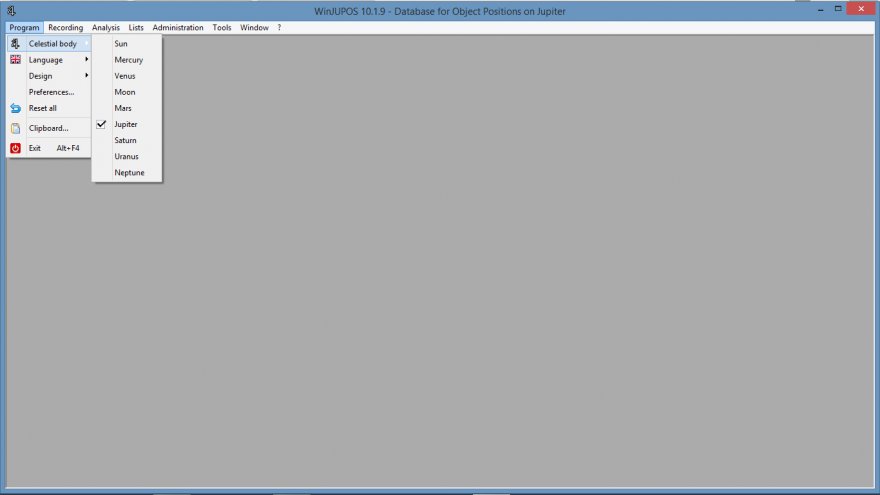This screenshot has height=495, width=880.
Task: Select Venus as celestial body
Action: (x=127, y=76)
